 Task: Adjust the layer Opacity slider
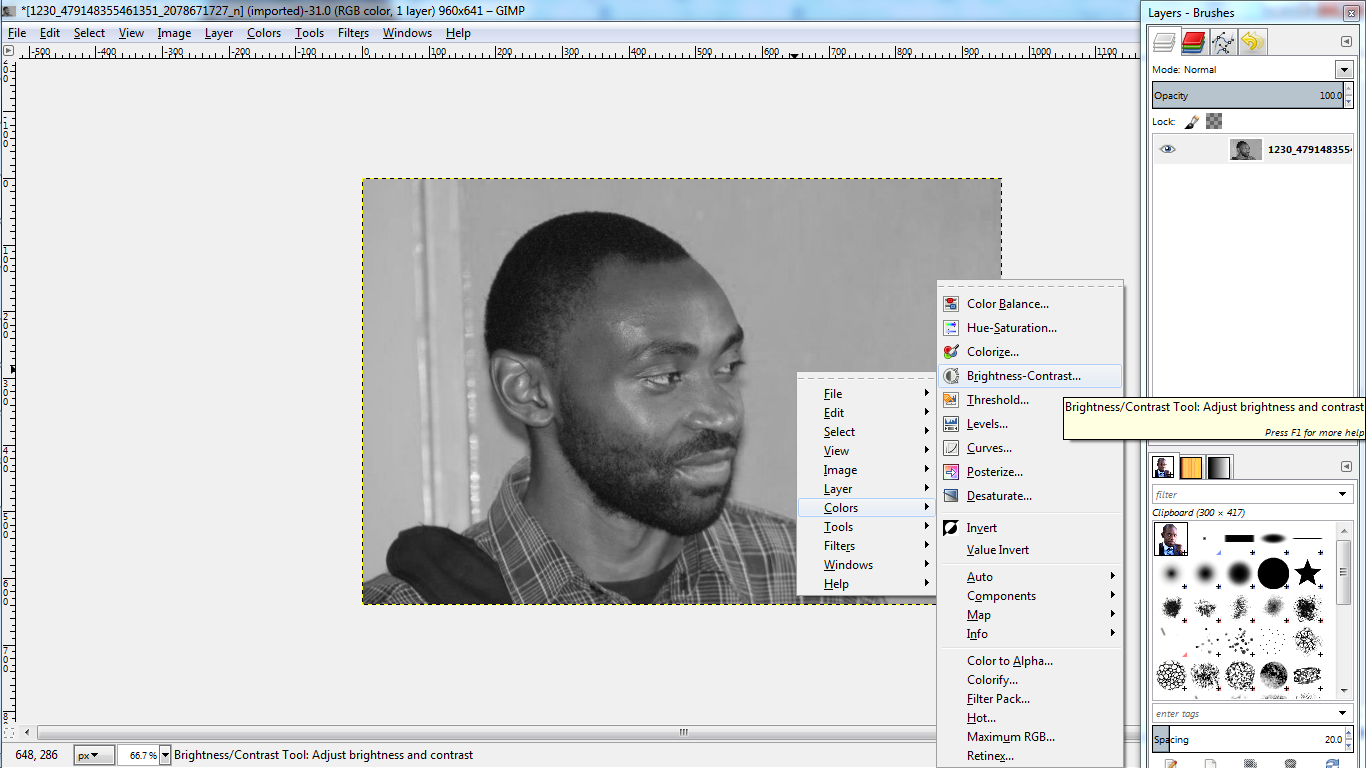[1248, 96]
